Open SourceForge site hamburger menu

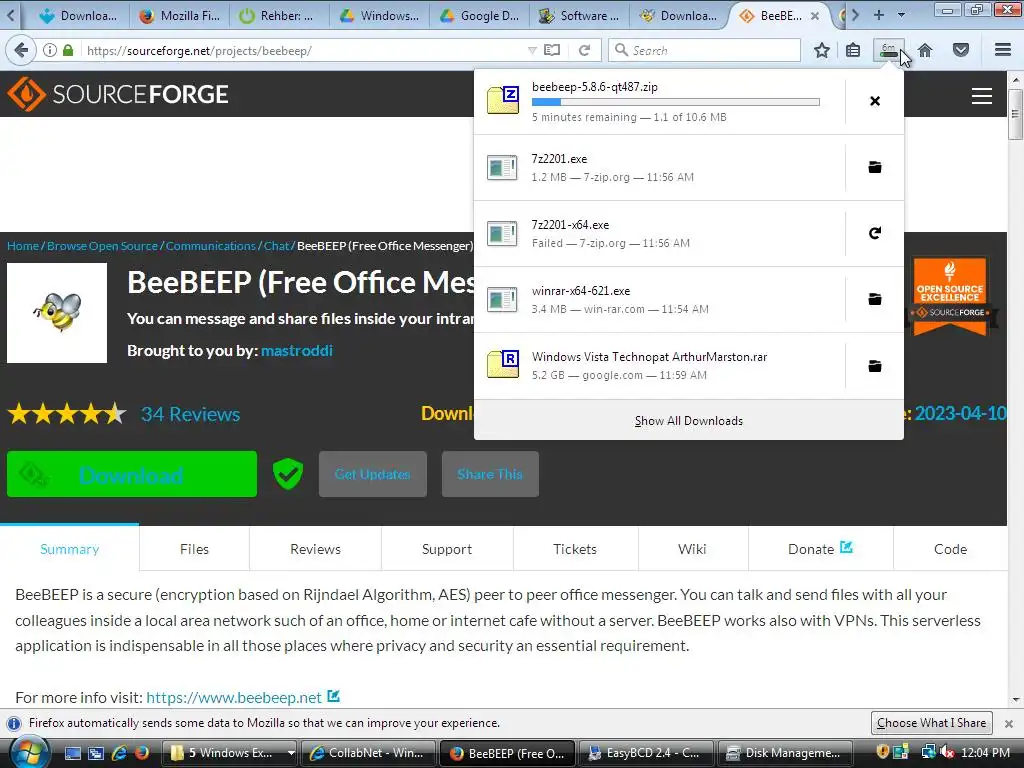tap(982, 96)
